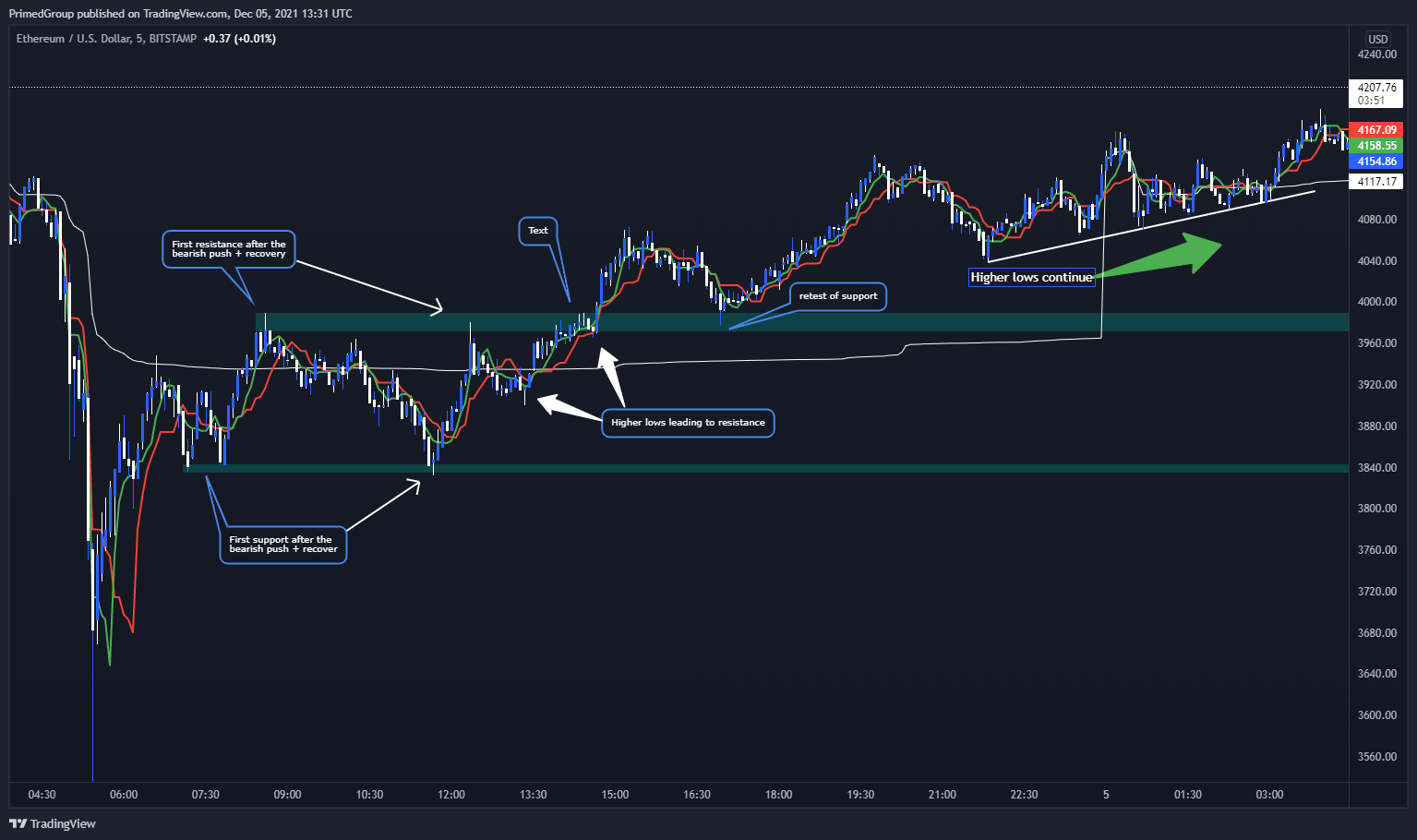Click the 3640.00 price axis level
Screen dimensions: 1417x840
(x=1376, y=674)
